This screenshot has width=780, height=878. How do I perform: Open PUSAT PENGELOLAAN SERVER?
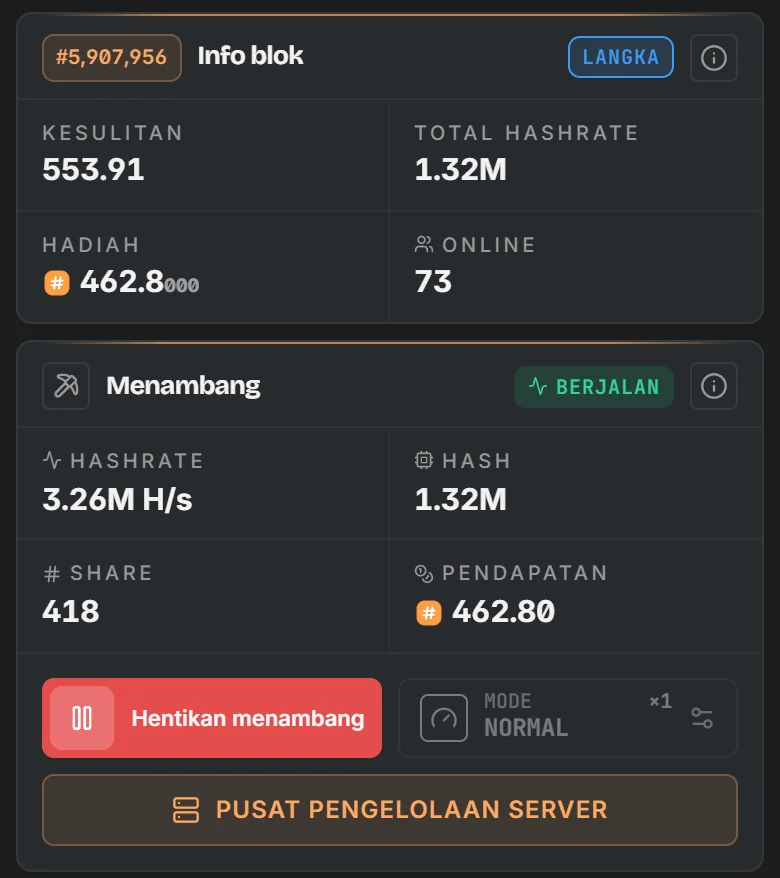click(x=390, y=810)
